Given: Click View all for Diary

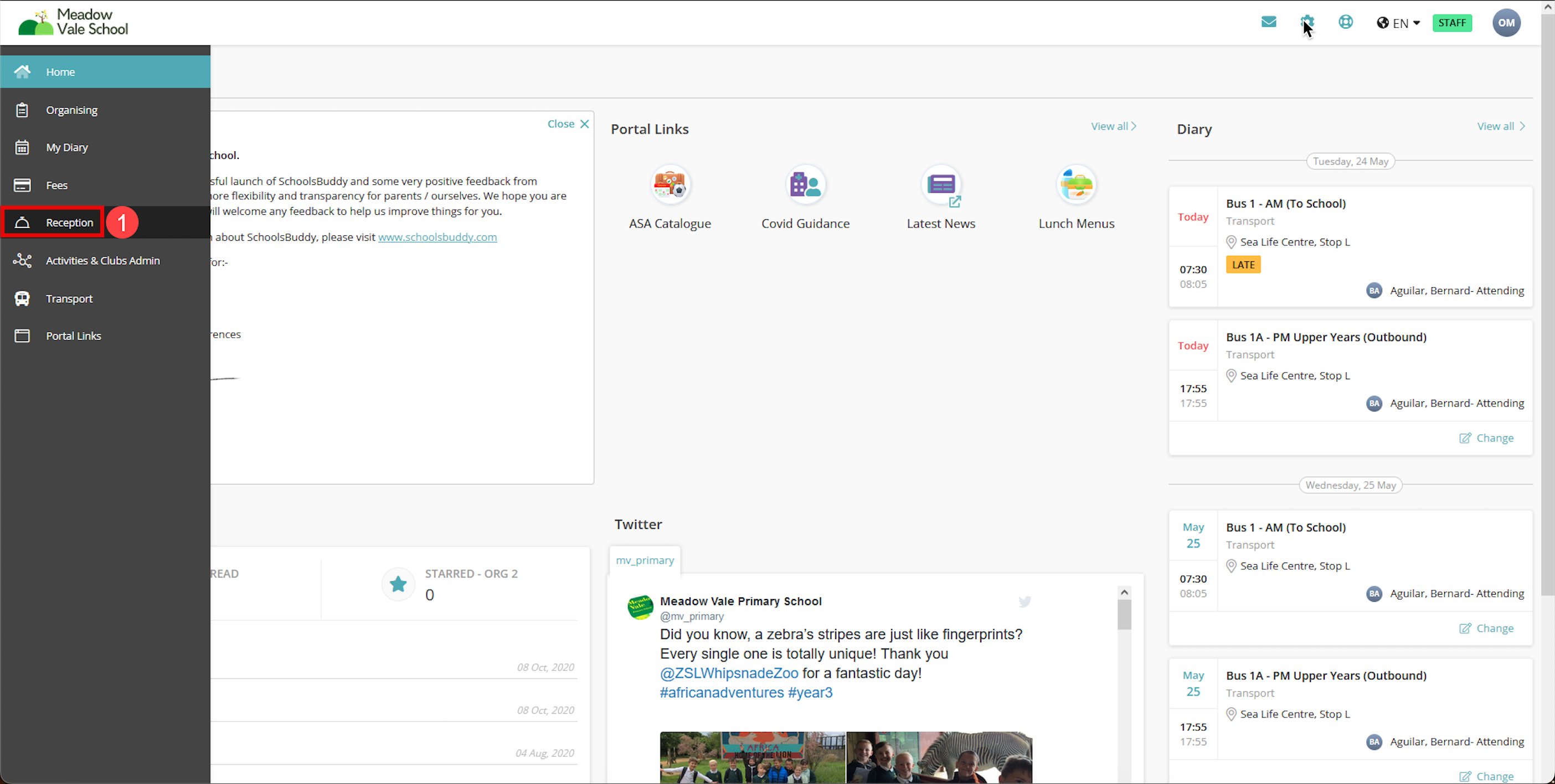Looking at the screenshot, I should click(1501, 126).
